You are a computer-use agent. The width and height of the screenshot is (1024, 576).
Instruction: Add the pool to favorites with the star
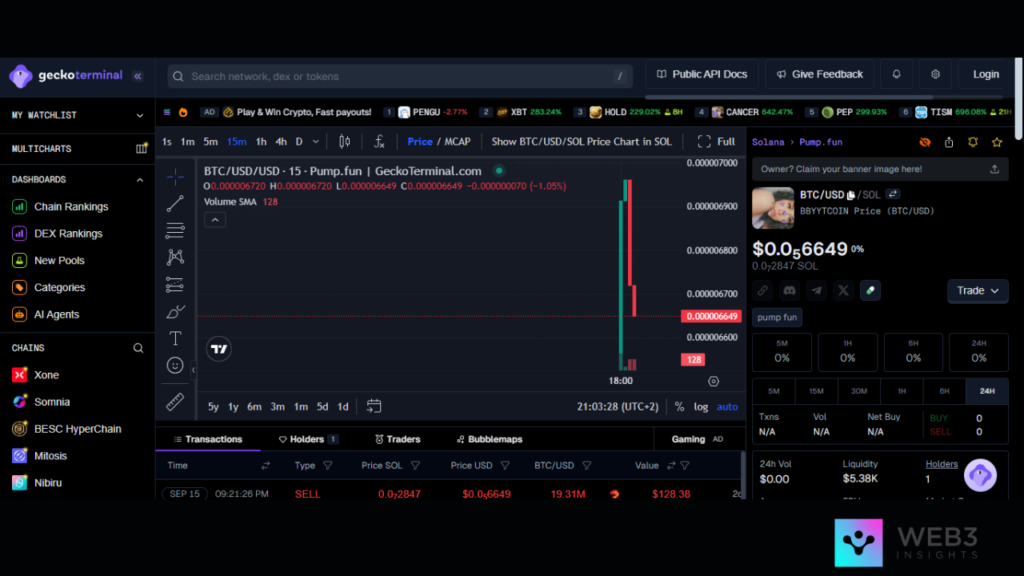pyautogui.click(x=997, y=142)
